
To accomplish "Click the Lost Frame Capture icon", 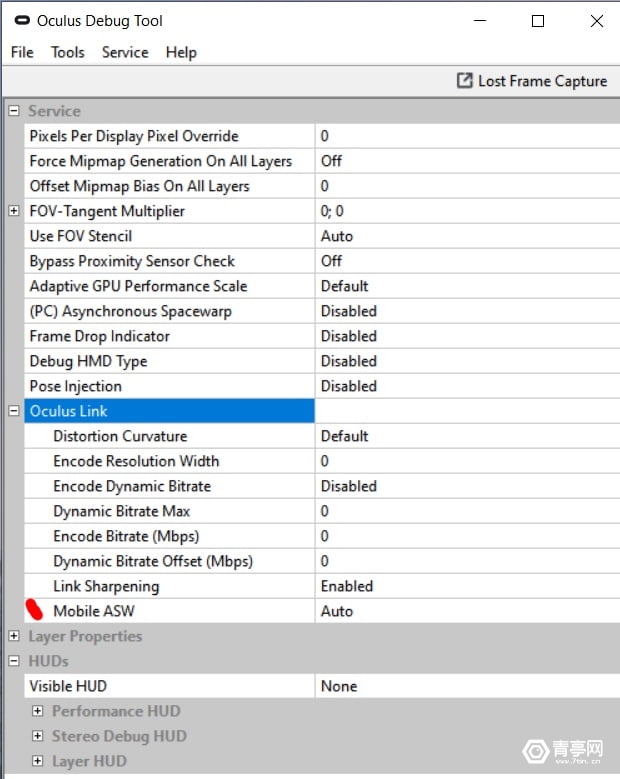I will [465, 81].
